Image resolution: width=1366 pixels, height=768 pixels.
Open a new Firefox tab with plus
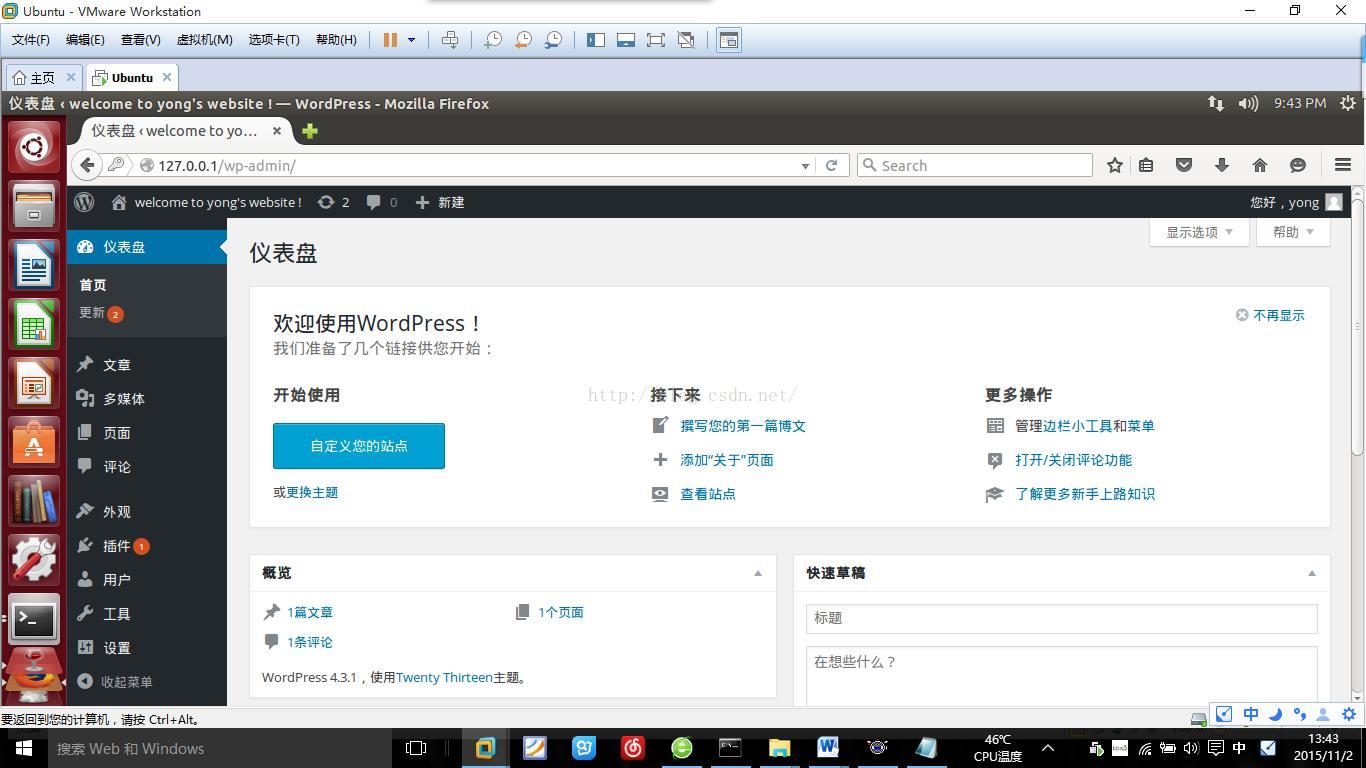(x=310, y=131)
